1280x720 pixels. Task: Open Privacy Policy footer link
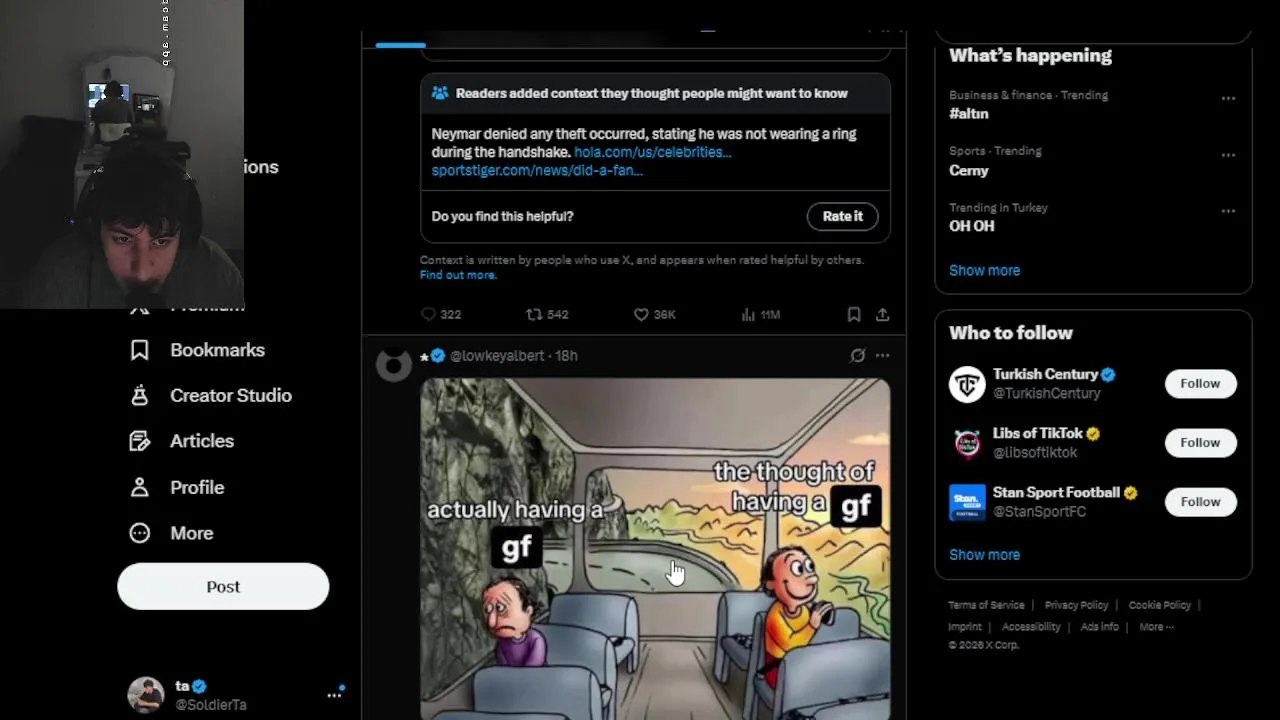click(1076, 605)
